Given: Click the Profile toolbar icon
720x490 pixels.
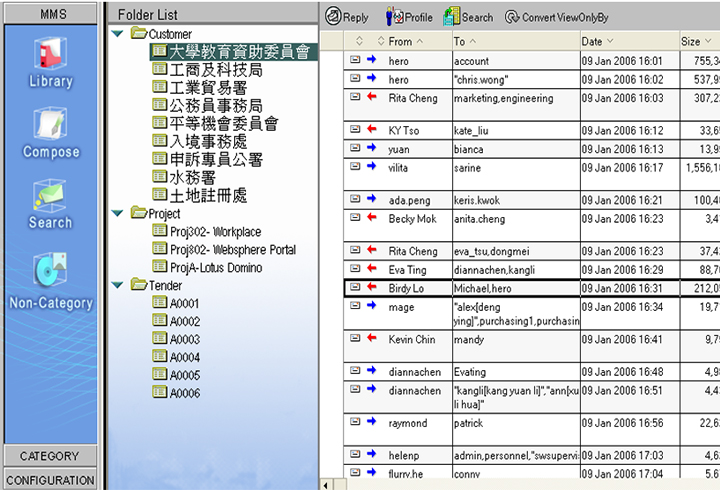Looking at the screenshot, I should click(x=394, y=17).
